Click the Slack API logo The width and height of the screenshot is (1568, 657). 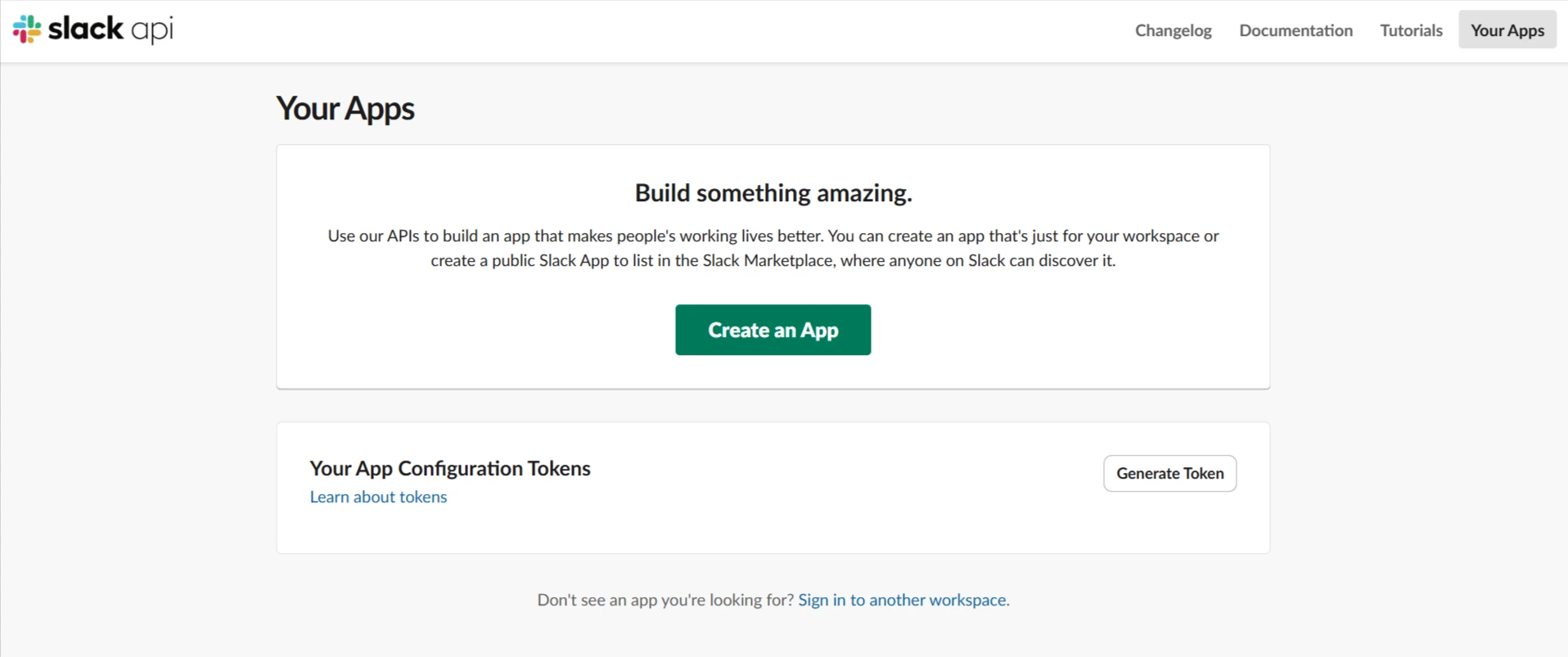point(92,29)
